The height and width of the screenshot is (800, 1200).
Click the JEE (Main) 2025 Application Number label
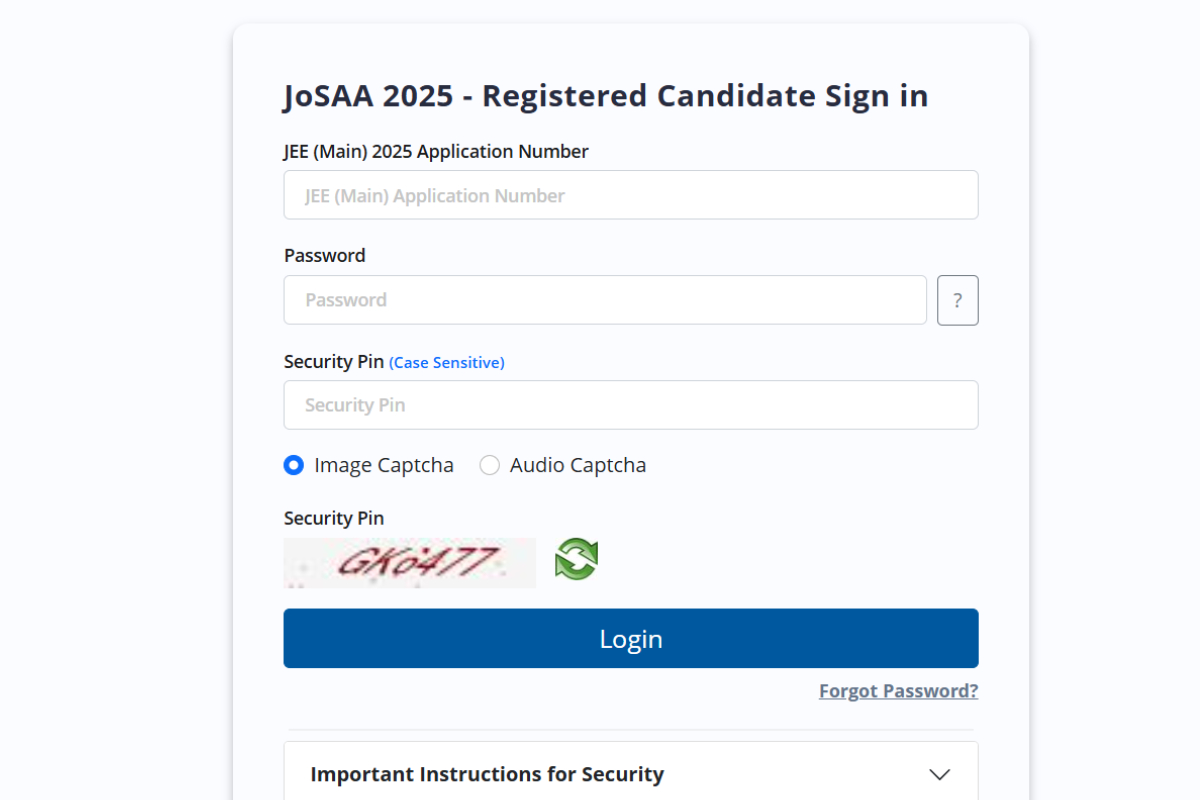point(436,152)
